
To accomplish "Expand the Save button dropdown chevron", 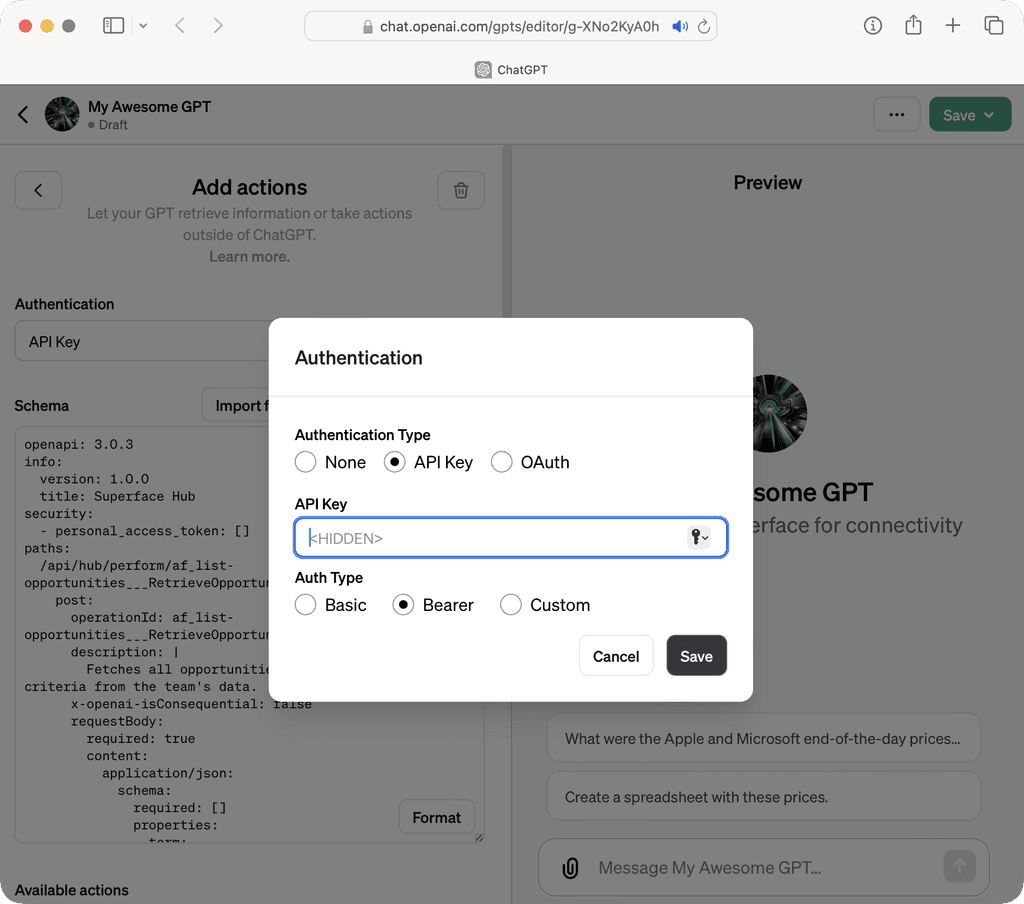I will [x=989, y=114].
